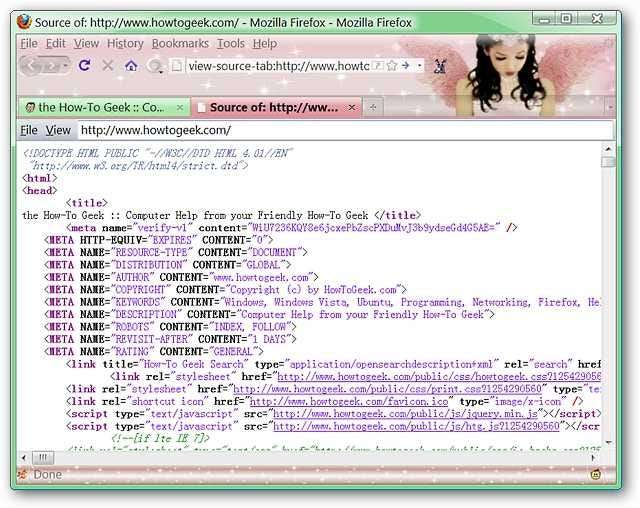Screen dimensions: 640x508
Task: Click the horizontal scrollbar left arrow
Action: click(x=24, y=458)
